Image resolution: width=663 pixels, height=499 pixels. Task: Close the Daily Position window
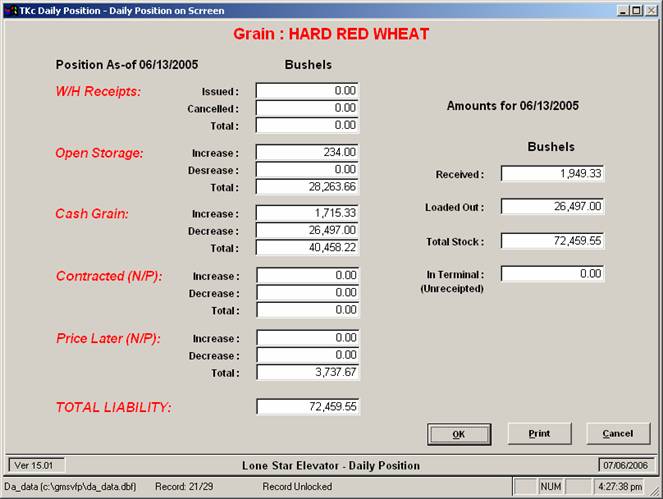[652, 10]
